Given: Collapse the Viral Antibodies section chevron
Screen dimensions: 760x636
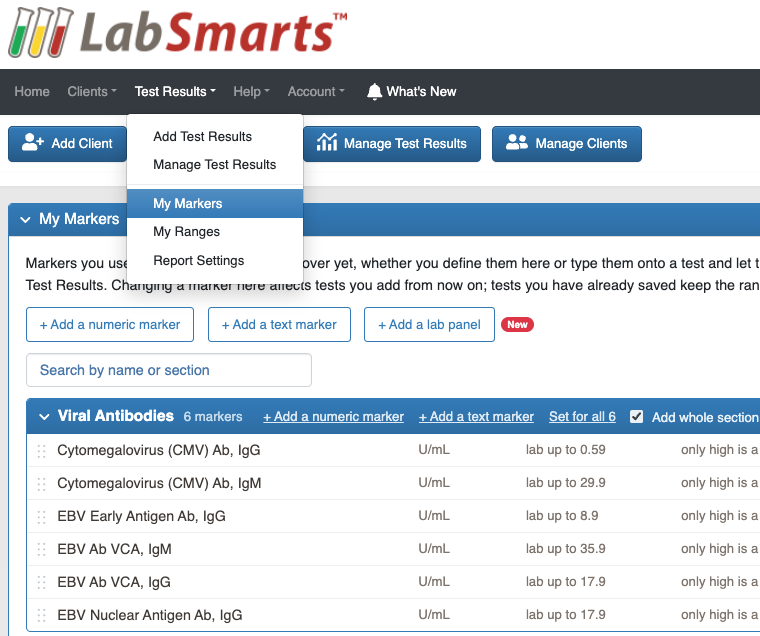Looking at the screenshot, I should coord(44,417).
